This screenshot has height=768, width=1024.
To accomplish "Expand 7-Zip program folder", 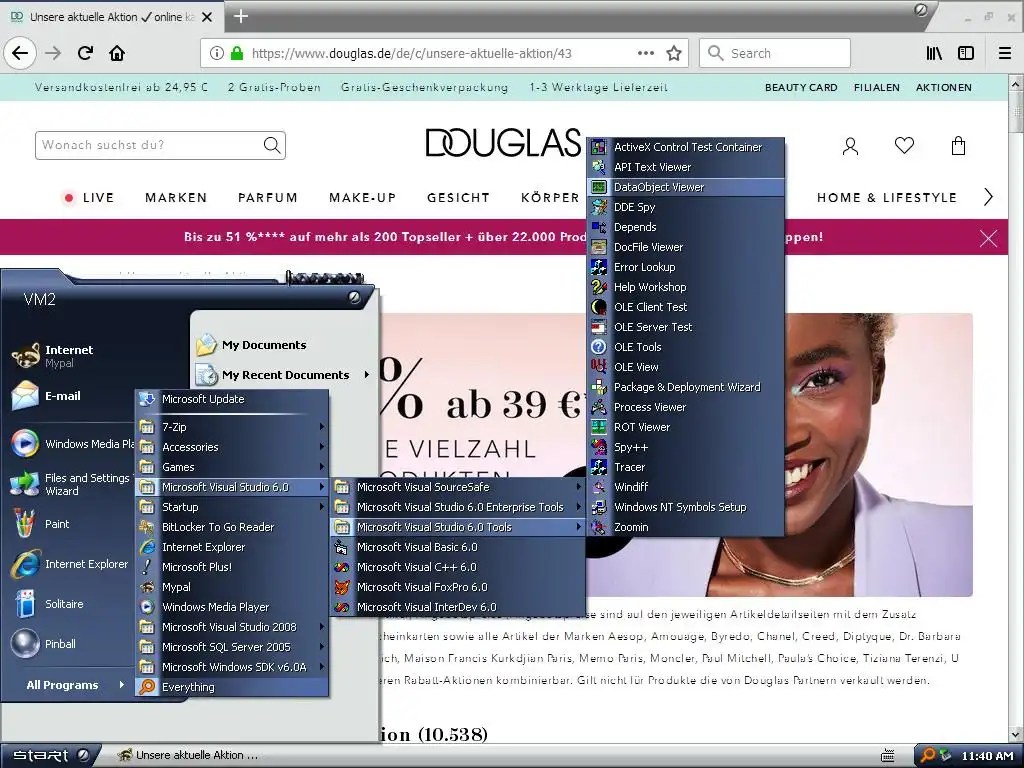I will [x=232, y=427].
